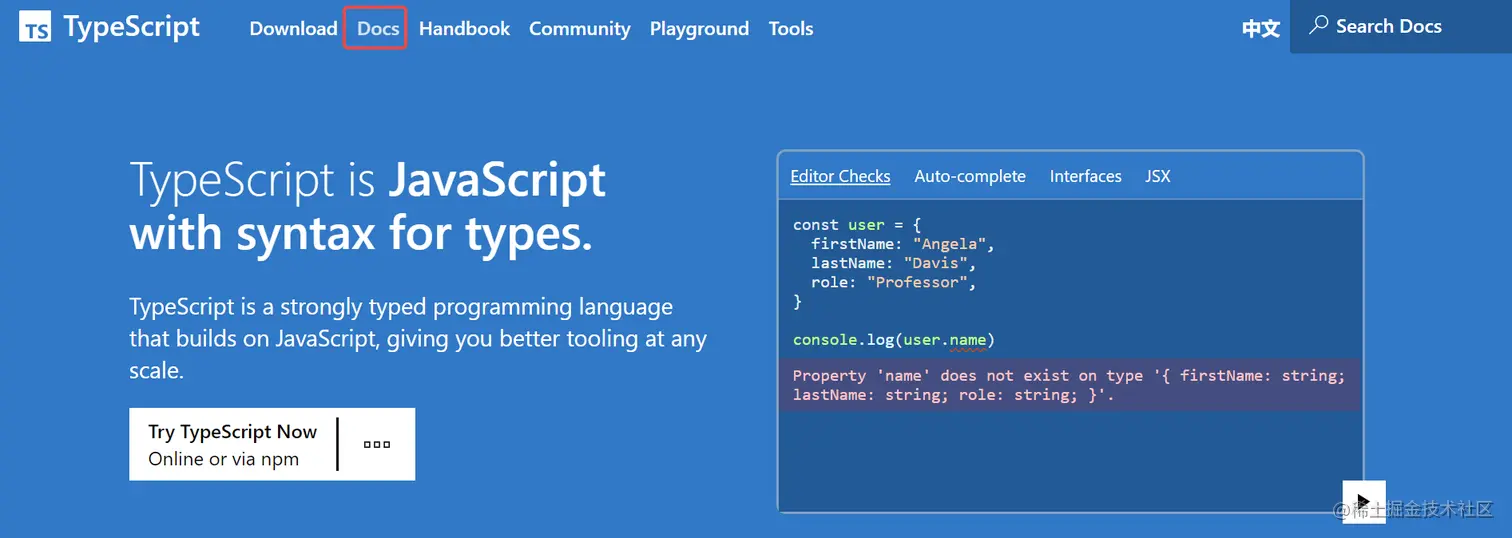Open the Download page
The width and height of the screenshot is (1512, 538).
coord(293,29)
